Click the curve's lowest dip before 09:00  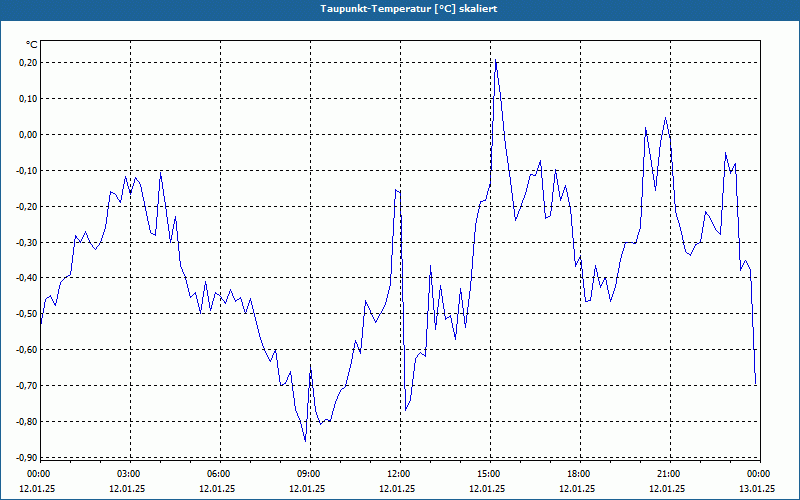click(305, 441)
